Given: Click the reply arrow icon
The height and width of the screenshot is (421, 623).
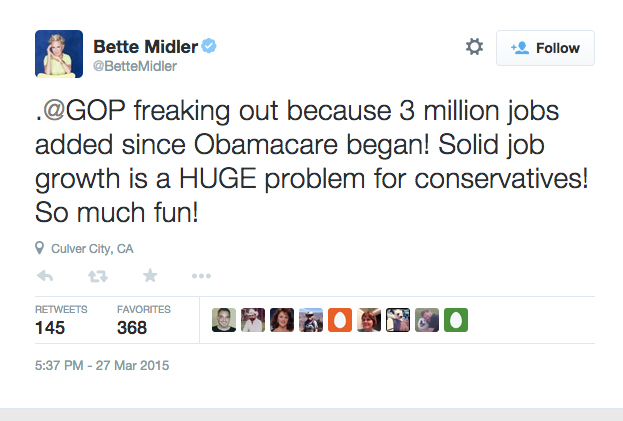Looking at the screenshot, I should [45, 276].
